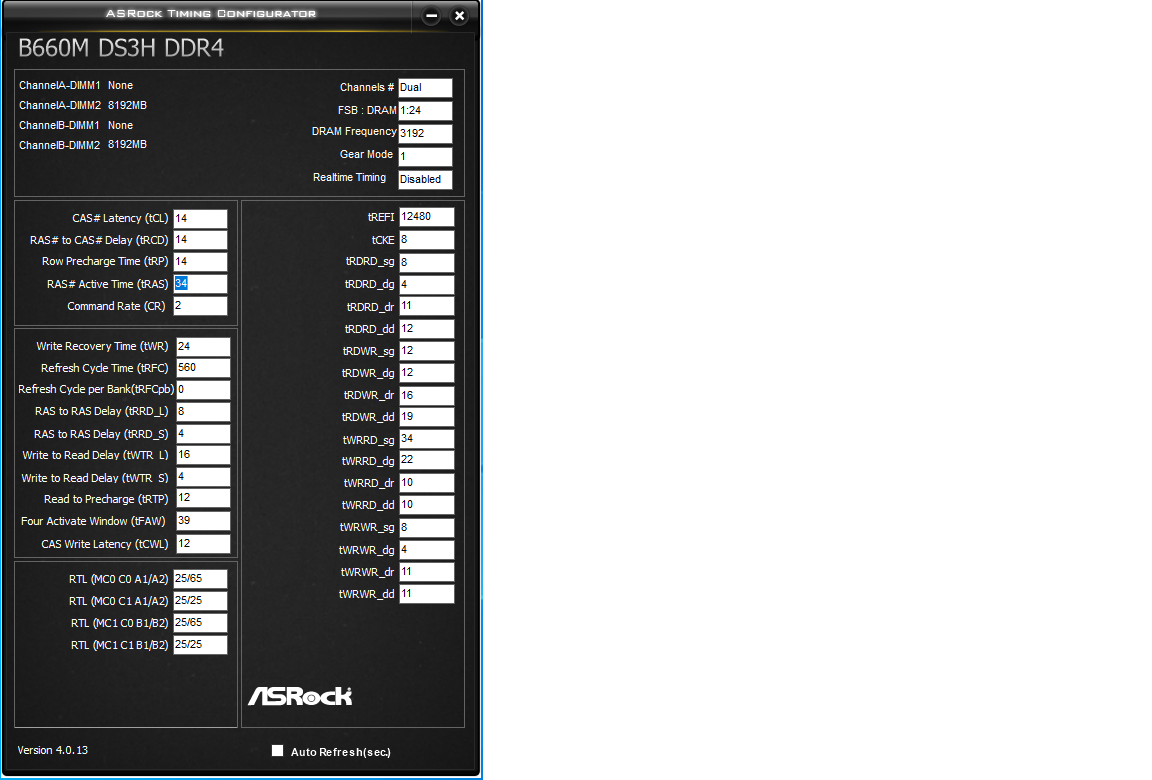This screenshot has width=1152, height=780.
Task: Click the CAS# Latency (tCL) field
Action: [x=201, y=218]
